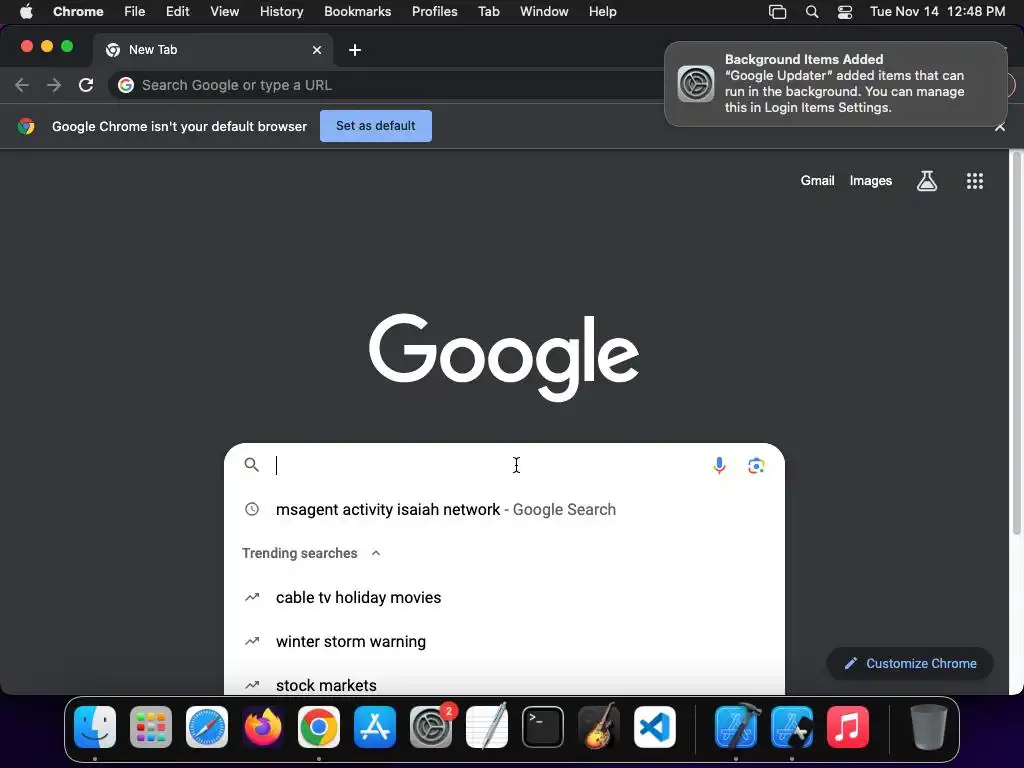Click the magnifier icon in search box

(x=251, y=464)
